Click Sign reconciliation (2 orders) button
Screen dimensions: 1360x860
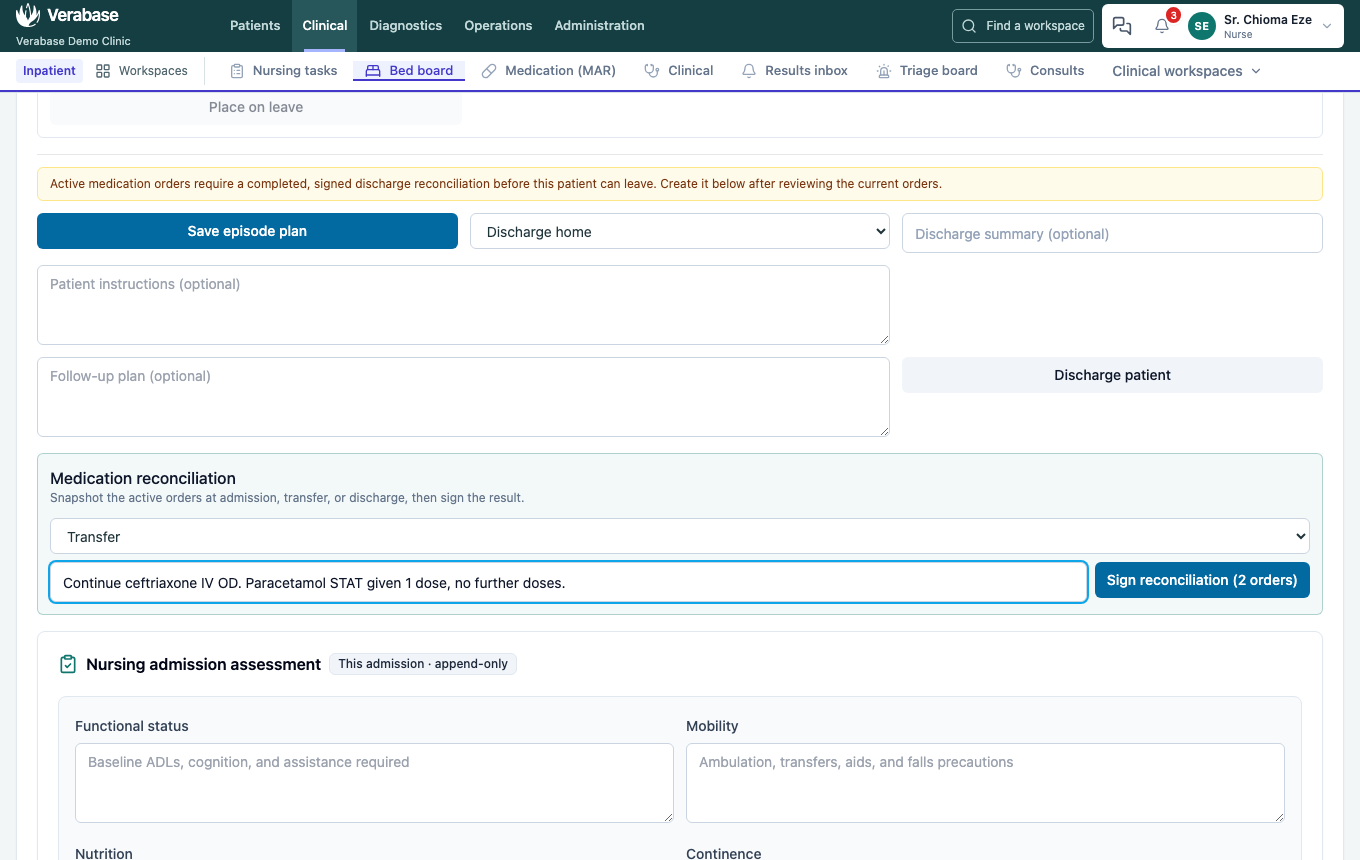click(1202, 580)
